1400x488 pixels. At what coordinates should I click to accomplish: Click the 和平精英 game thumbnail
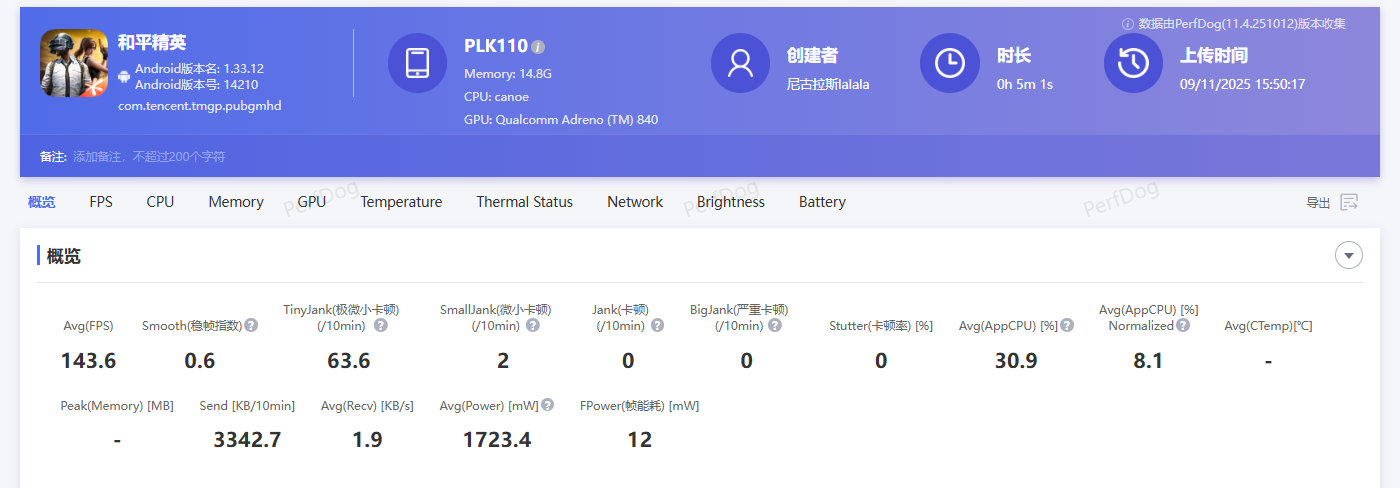(73, 63)
